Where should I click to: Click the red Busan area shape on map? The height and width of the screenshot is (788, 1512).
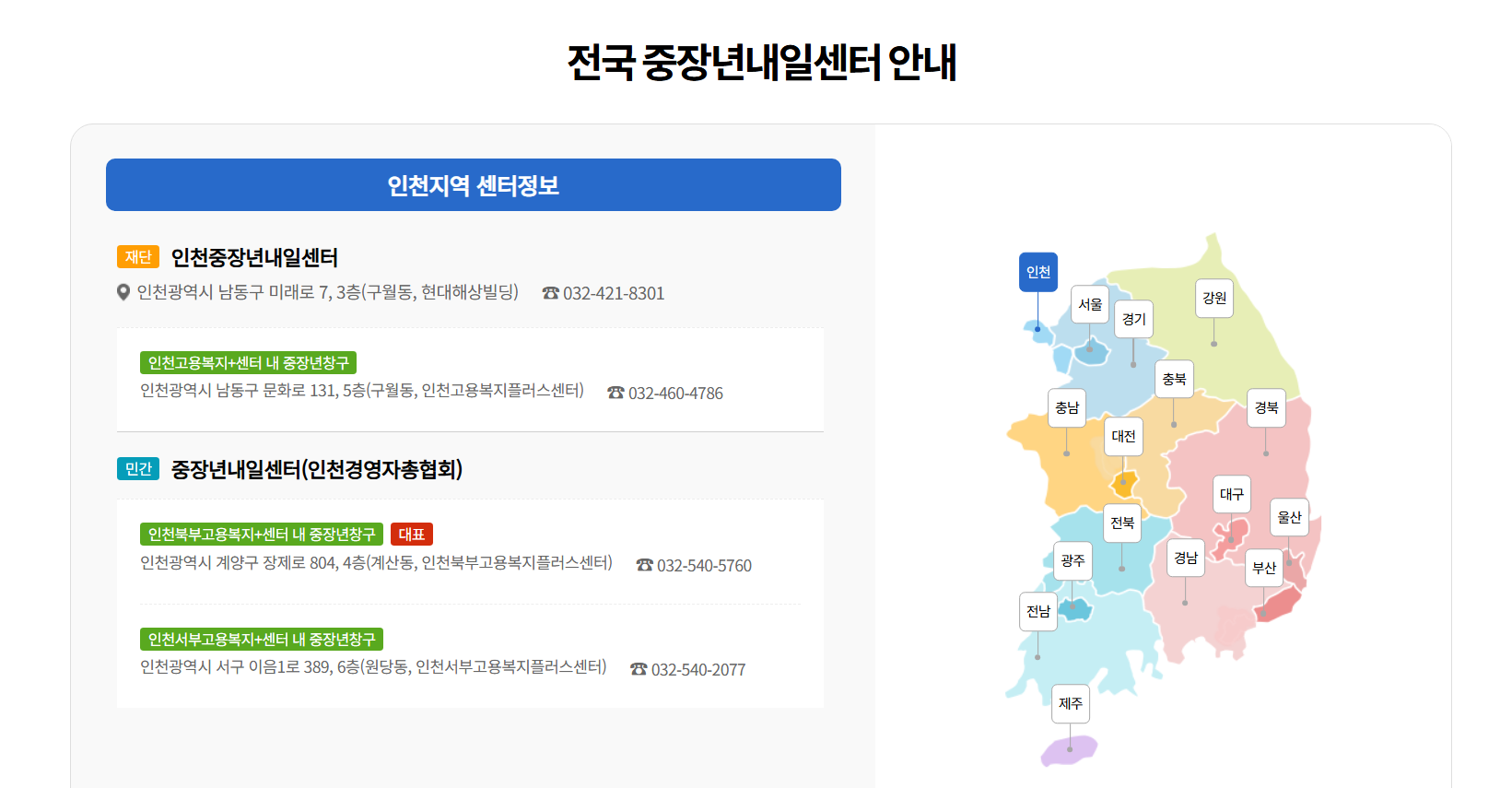[x=1281, y=605]
